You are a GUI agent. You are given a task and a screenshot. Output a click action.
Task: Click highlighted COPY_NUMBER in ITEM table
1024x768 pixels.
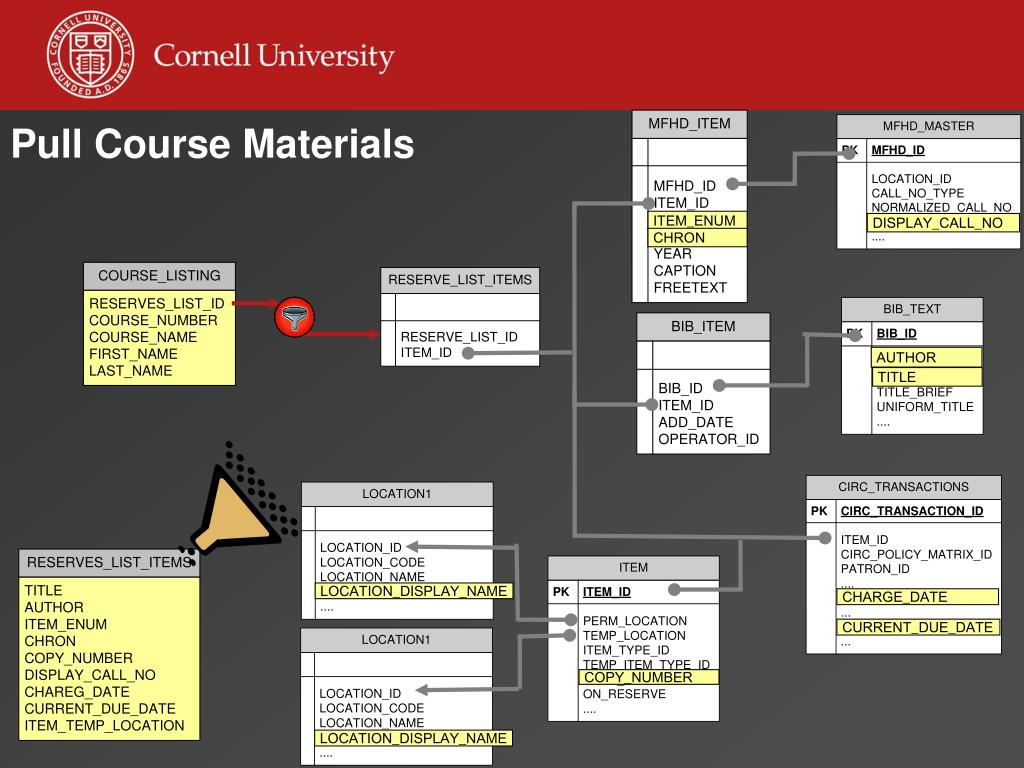tap(648, 677)
